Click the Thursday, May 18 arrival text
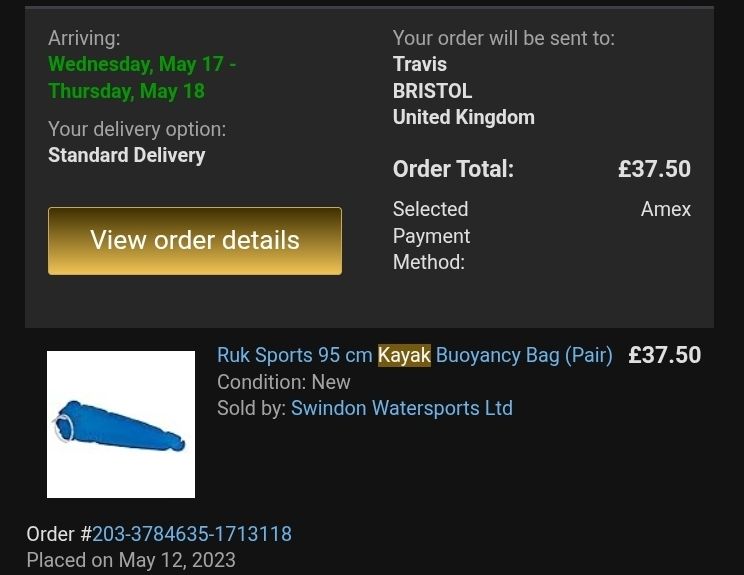The height and width of the screenshot is (575, 744). (x=126, y=91)
